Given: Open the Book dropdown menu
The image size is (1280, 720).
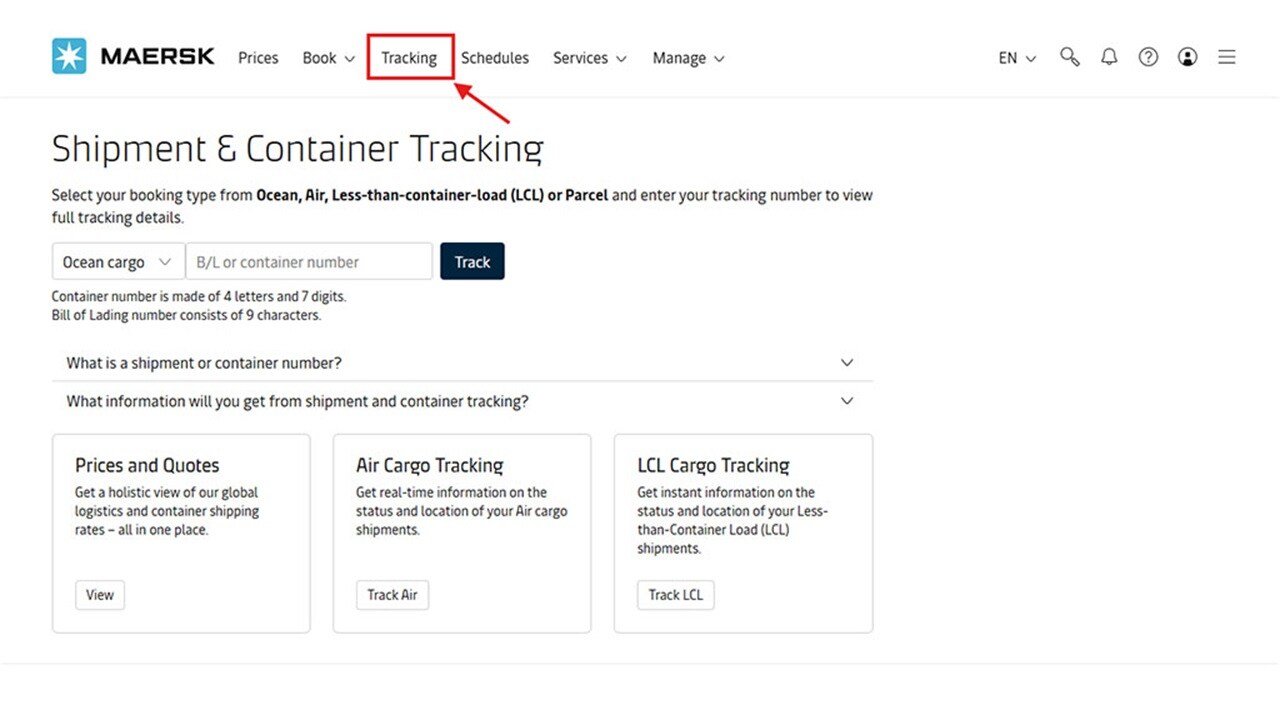Looking at the screenshot, I should pos(327,58).
